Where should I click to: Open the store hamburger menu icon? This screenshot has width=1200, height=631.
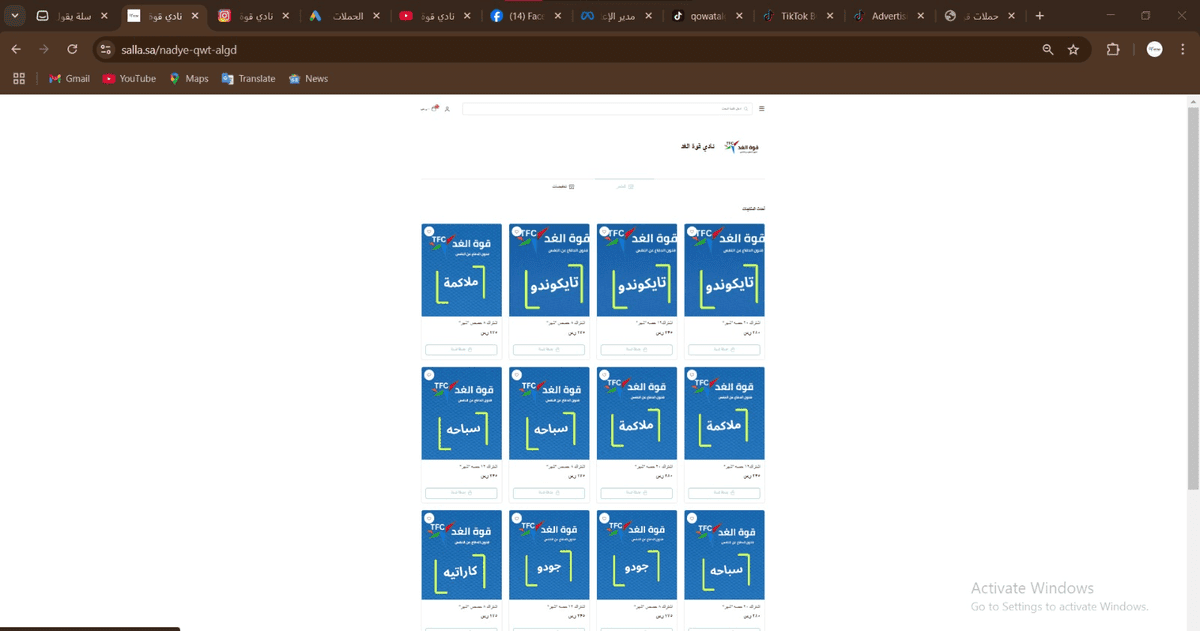[x=761, y=108]
